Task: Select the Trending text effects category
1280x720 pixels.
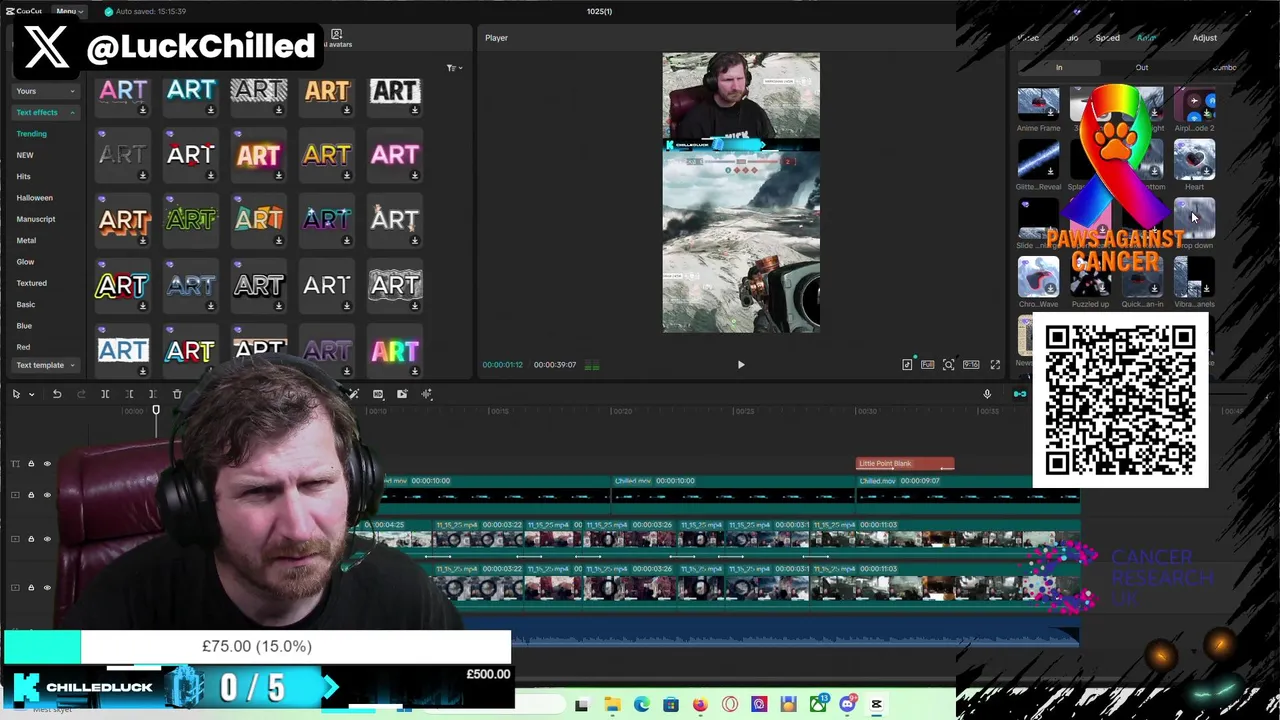Action: [31, 134]
